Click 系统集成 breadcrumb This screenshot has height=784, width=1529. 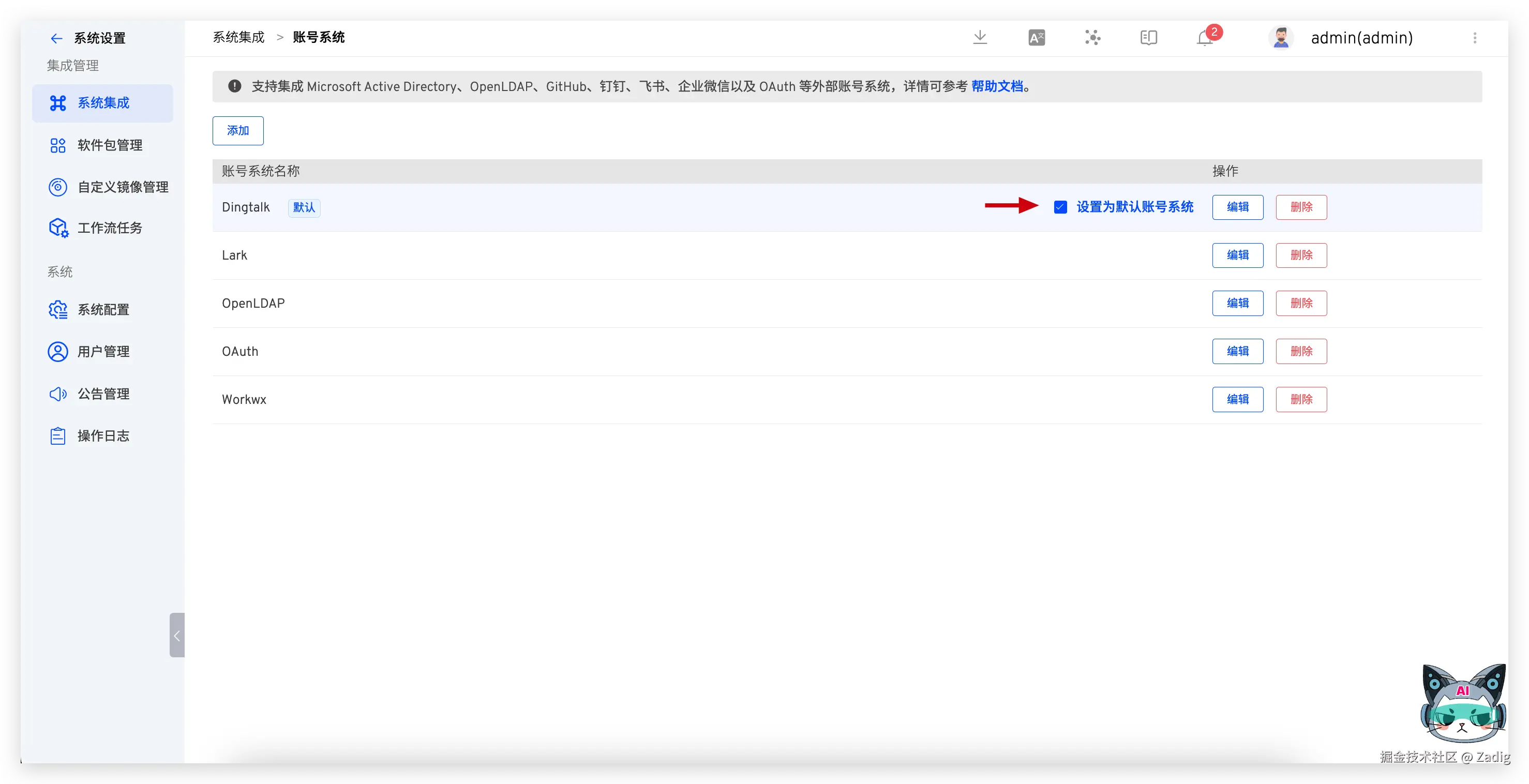238,37
